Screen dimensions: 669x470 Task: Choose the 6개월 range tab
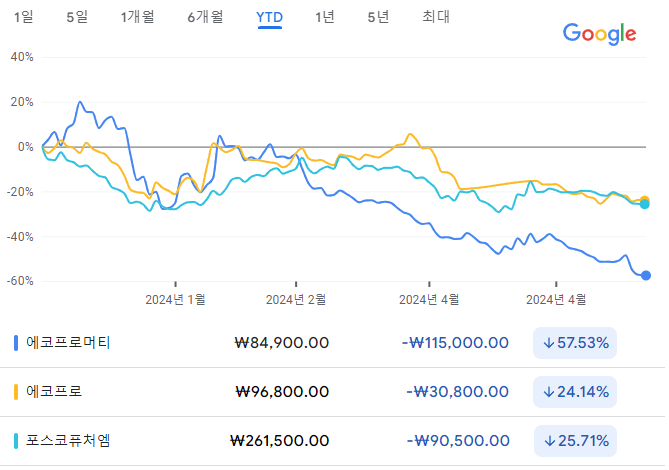[x=205, y=17]
